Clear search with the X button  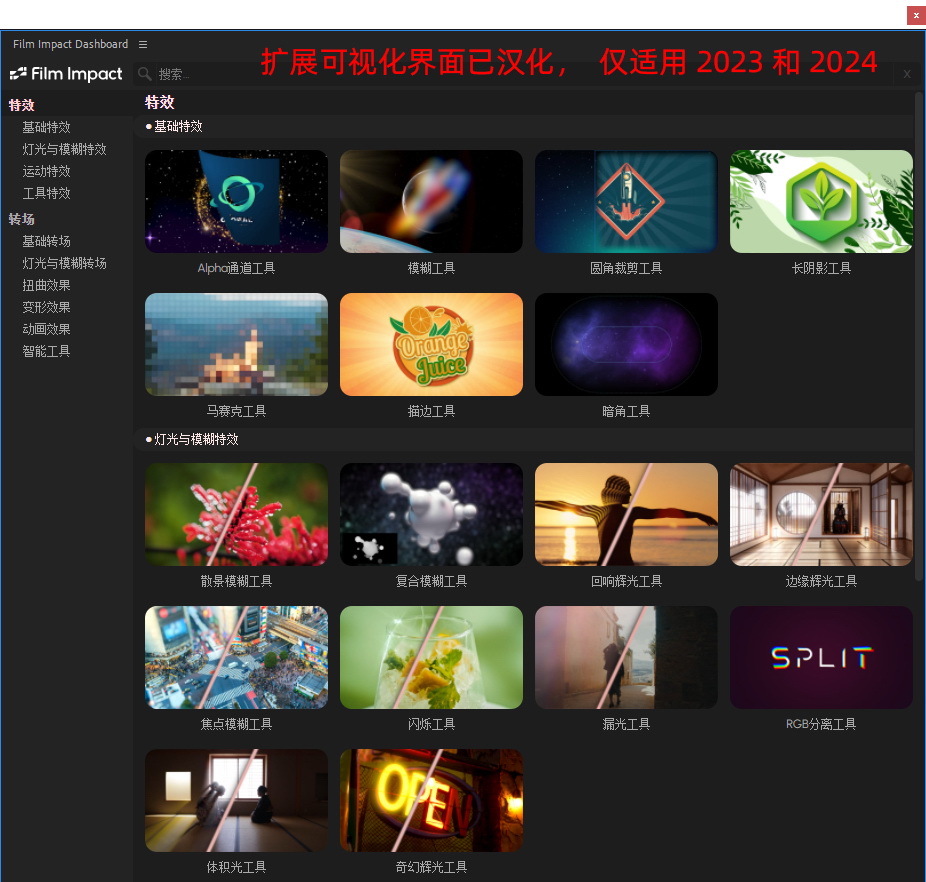(906, 74)
